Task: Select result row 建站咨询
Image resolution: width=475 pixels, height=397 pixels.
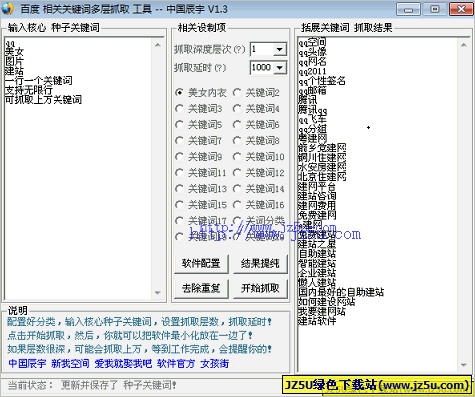Action: 317,196
